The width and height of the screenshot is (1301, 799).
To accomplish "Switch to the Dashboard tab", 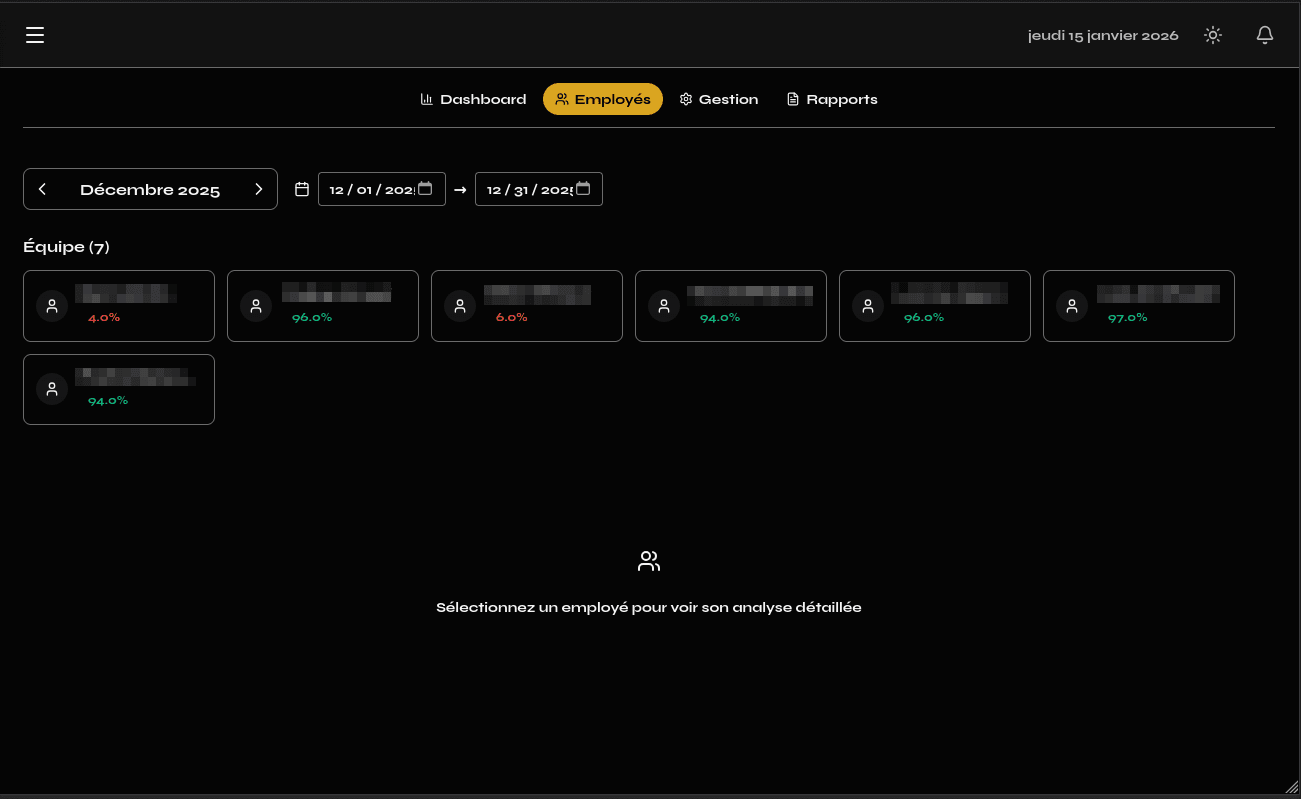I will click(x=473, y=99).
